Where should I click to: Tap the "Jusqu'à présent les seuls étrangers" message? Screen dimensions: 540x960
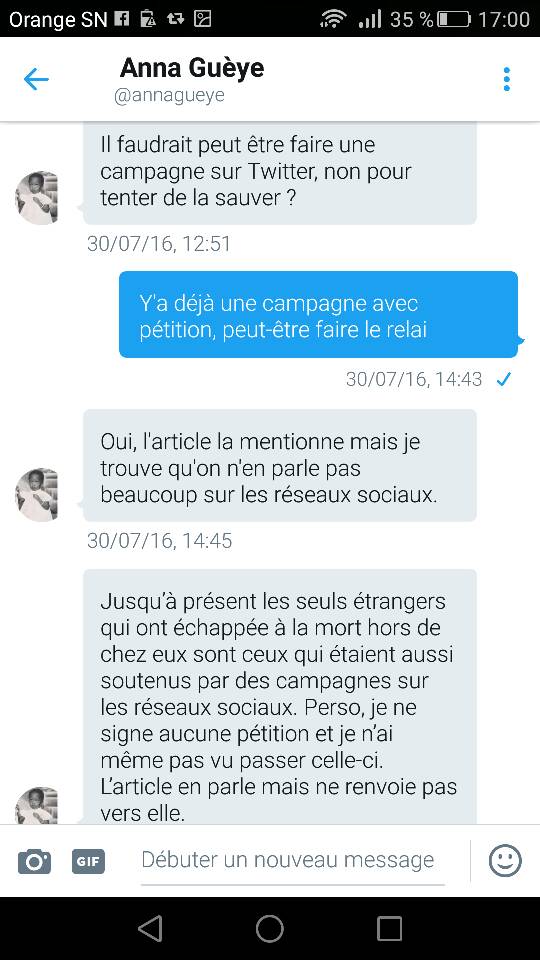pos(280,697)
